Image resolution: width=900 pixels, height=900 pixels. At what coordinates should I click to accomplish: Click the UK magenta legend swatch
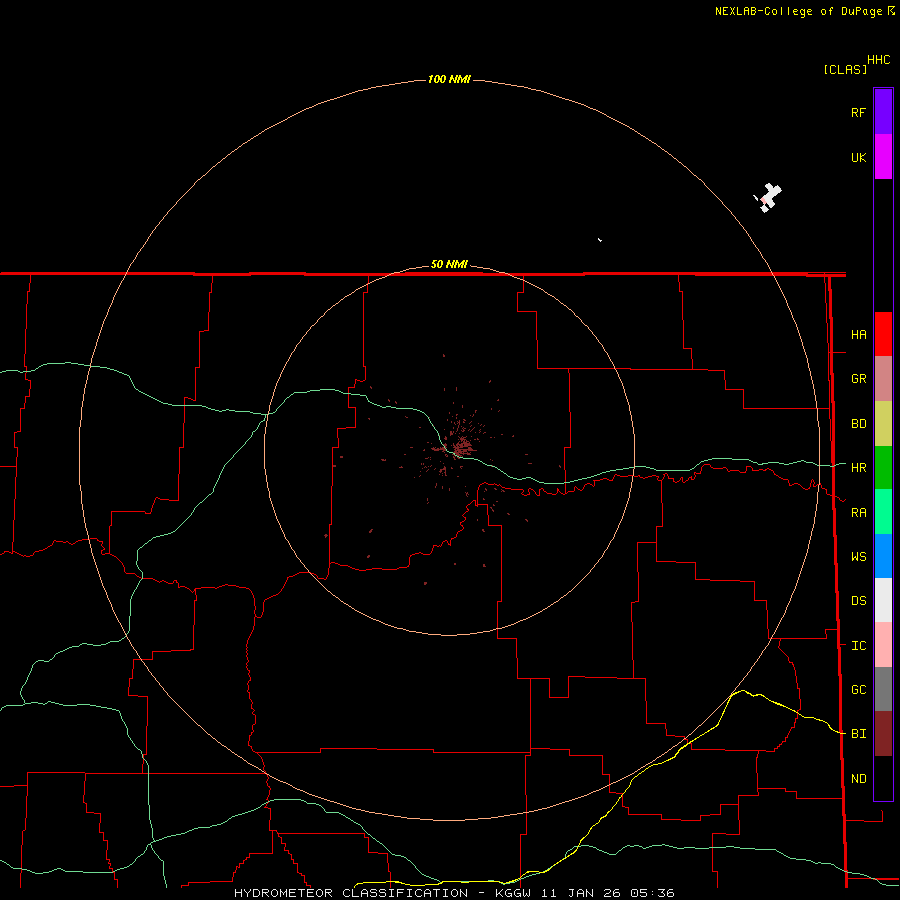click(x=883, y=157)
